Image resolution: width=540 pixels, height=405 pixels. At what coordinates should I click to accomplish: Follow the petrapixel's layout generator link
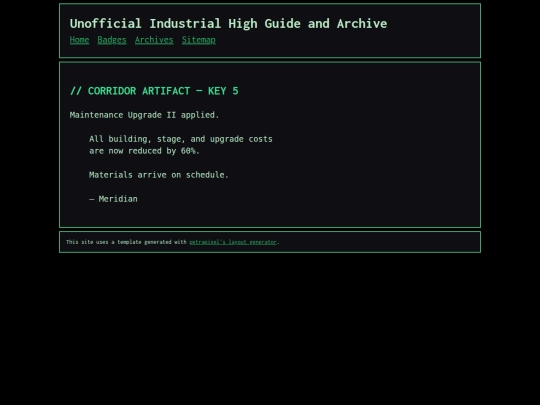[233, 242]
